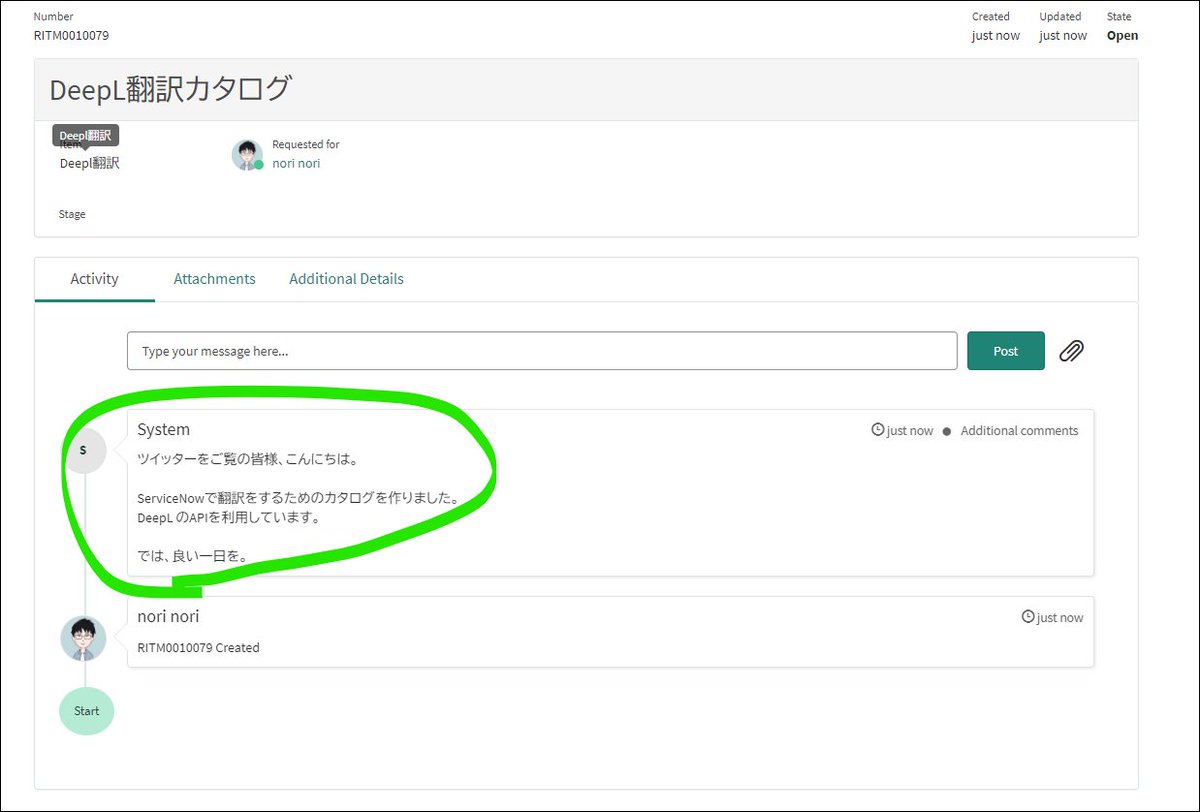This screenshot has width=1200, height=812.
Task: Click the Post button
Action: point(1006,351)
